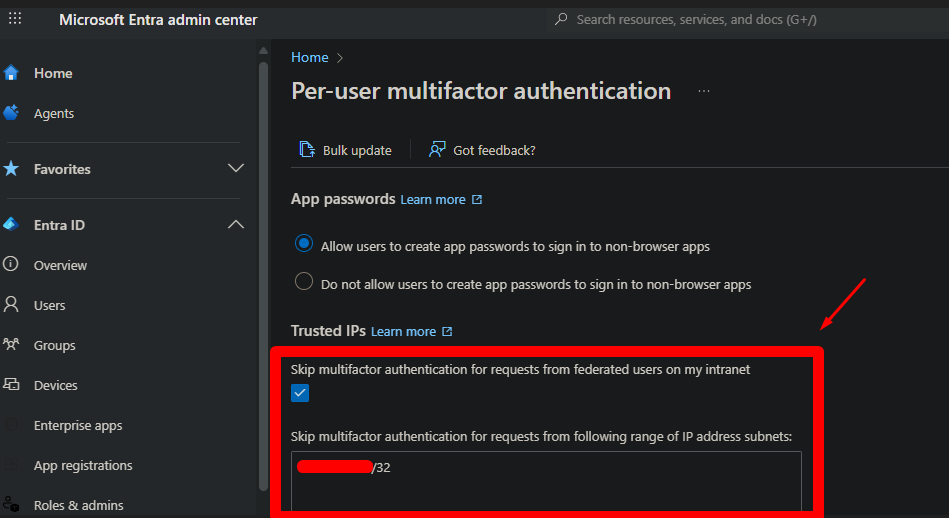Click the Trusted IPs section heading
This screenshot has width=949, height=518.
point(328,331)
